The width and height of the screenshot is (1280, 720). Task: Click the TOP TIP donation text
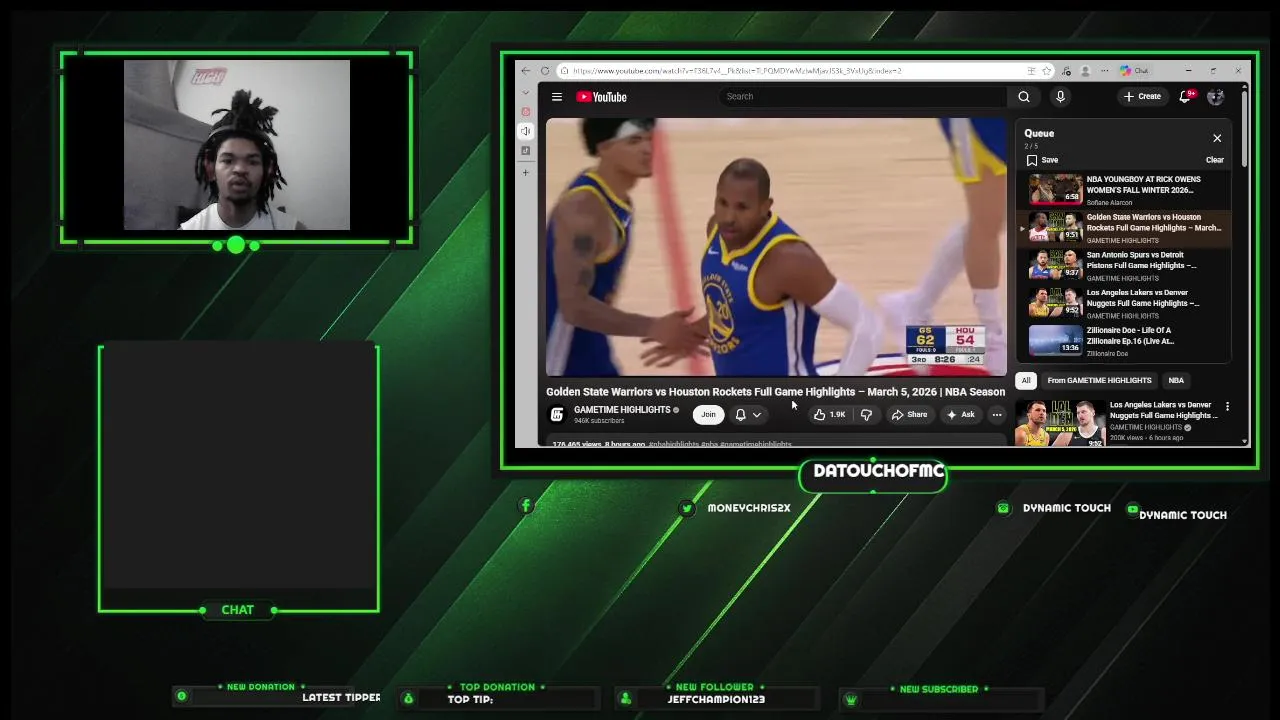[470, 699]
